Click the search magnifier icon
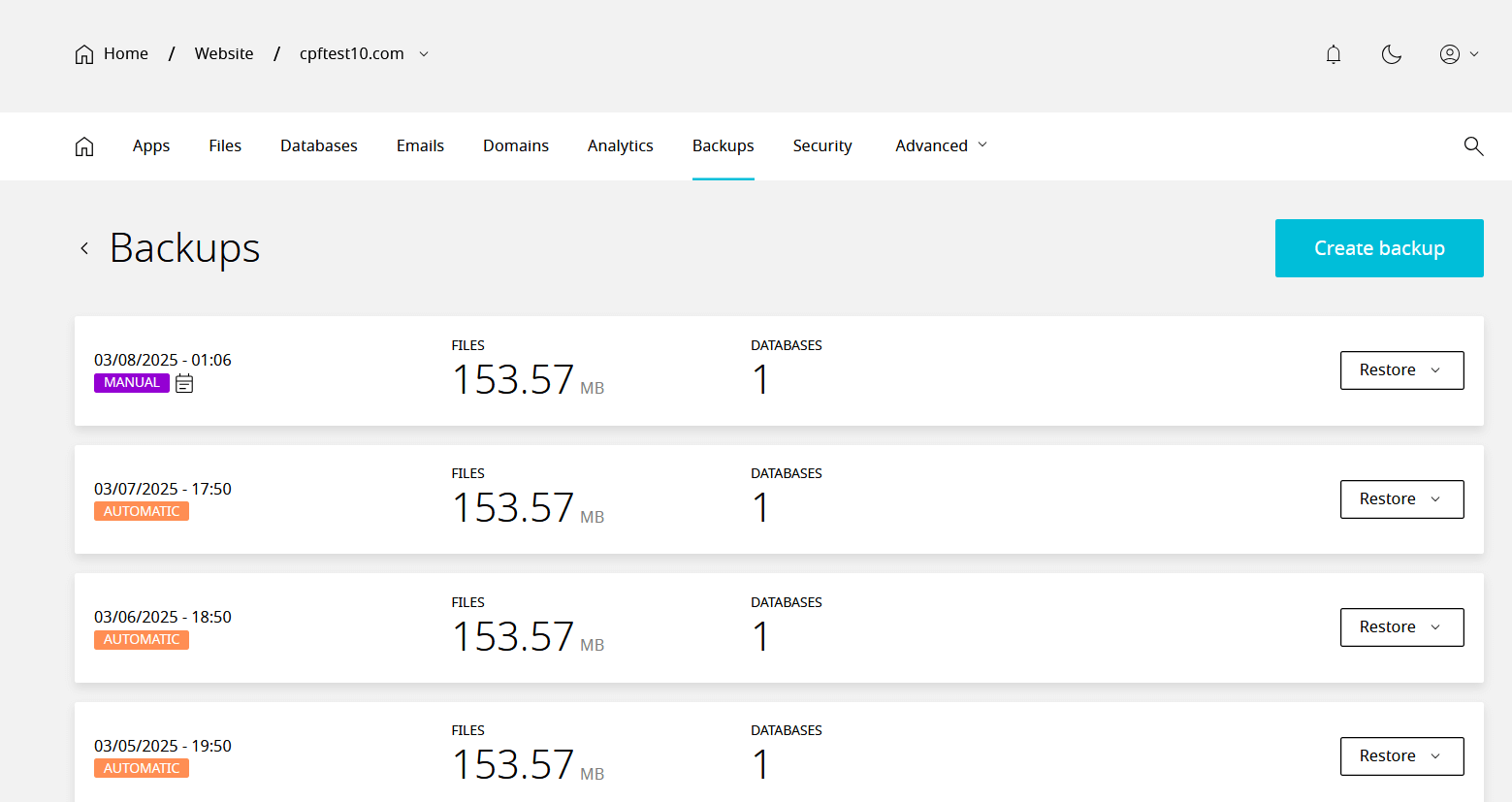Screen dimensions: 1512x802 click(x=1473, y=145)
